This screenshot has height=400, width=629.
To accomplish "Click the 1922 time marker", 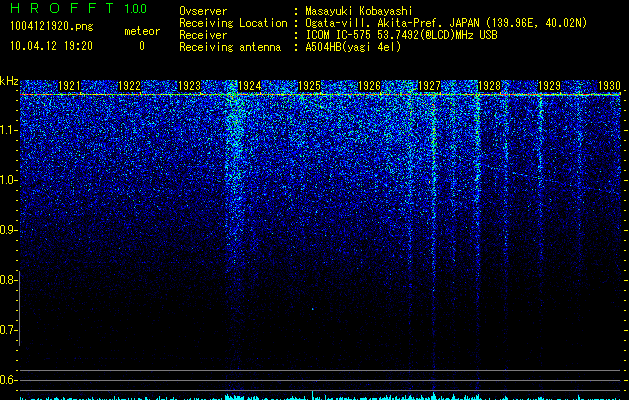I will click(130, 86).
